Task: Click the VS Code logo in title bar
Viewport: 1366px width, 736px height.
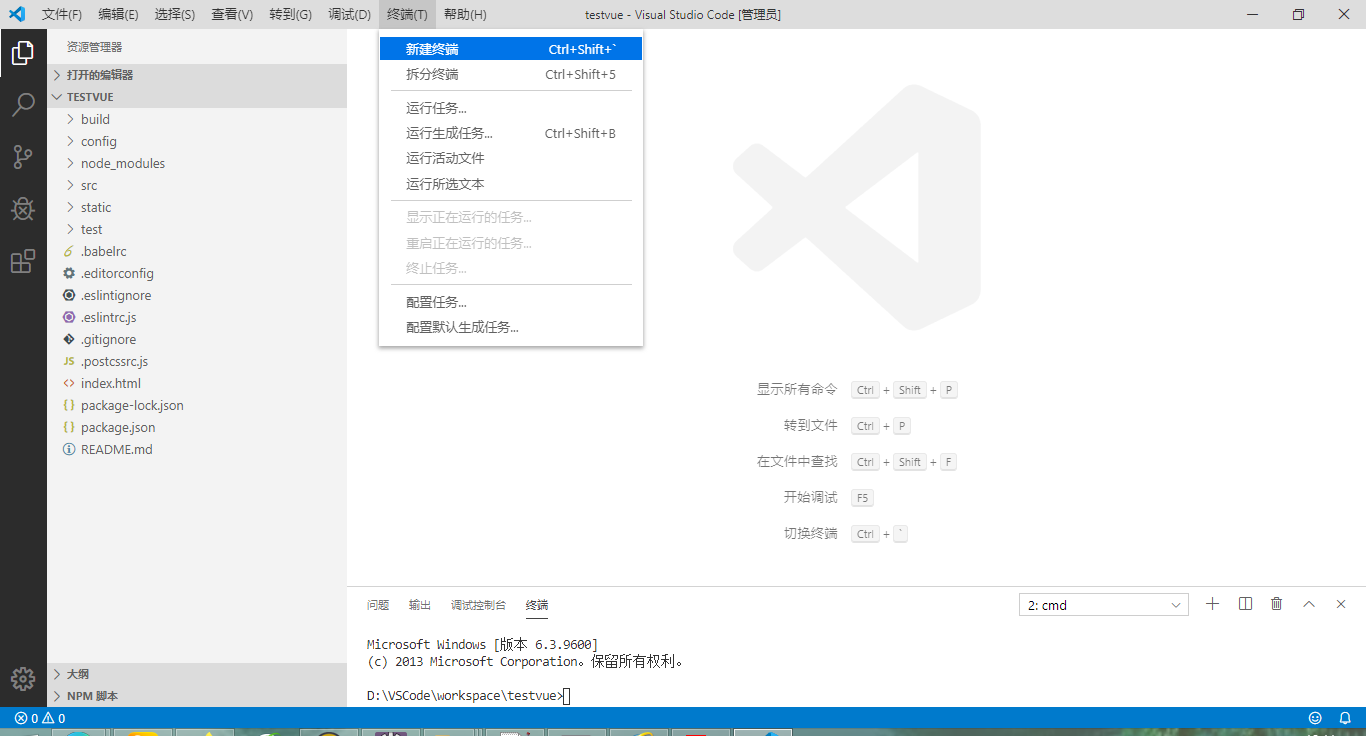Action: click(17, 14)
